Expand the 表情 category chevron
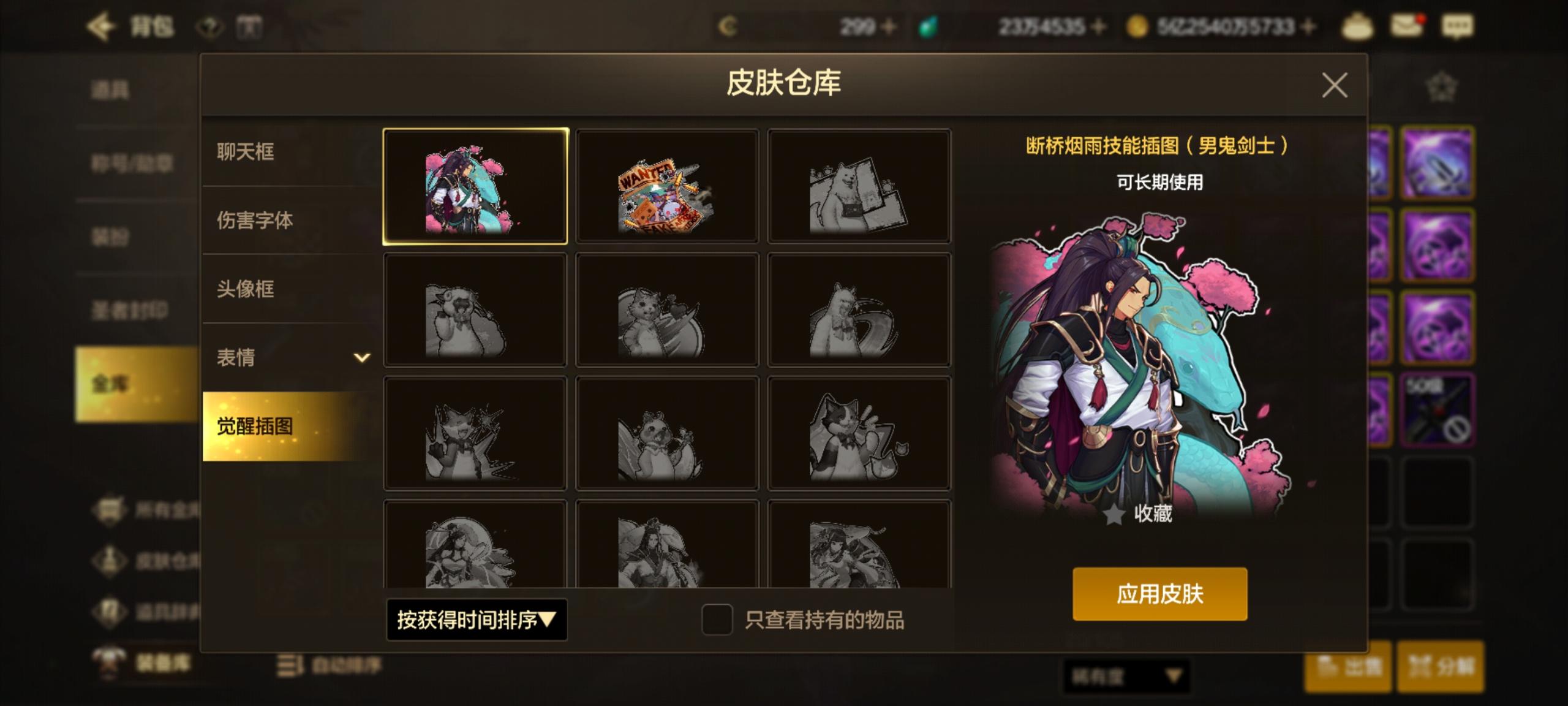The image size is (1568, 706). pos(362,357)
